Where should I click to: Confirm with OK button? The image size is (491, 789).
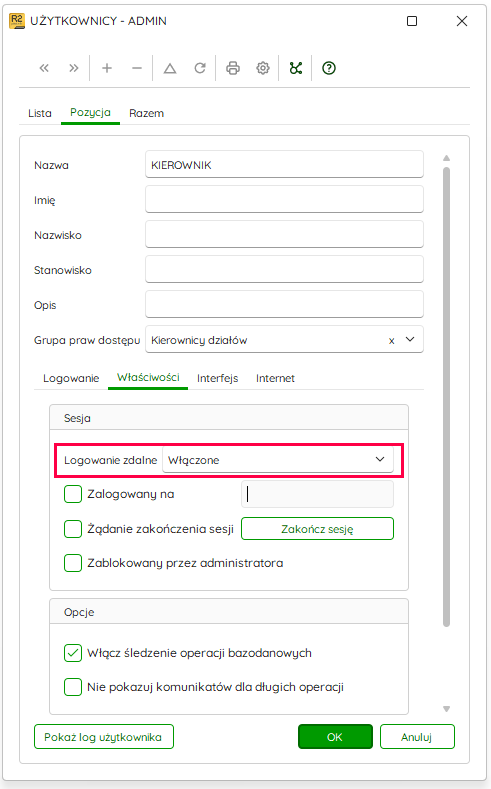(x=335, y=737)
